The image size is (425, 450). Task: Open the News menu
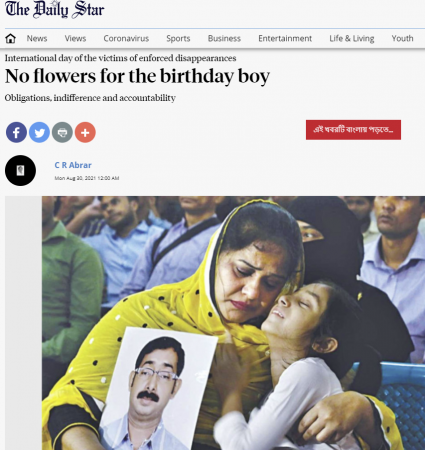click(x=37, y=39)
